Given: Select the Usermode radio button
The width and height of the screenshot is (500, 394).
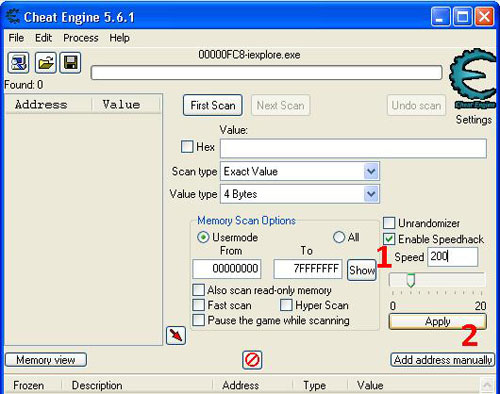Looking at the screenshot, I should [x=203, y=237].
